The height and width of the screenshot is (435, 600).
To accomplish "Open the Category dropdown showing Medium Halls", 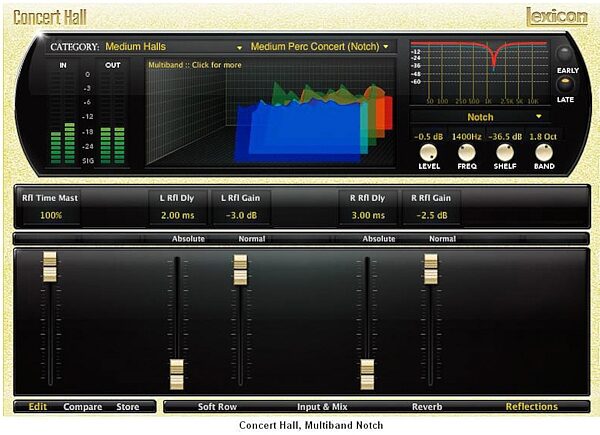I will tap(174, 47).
